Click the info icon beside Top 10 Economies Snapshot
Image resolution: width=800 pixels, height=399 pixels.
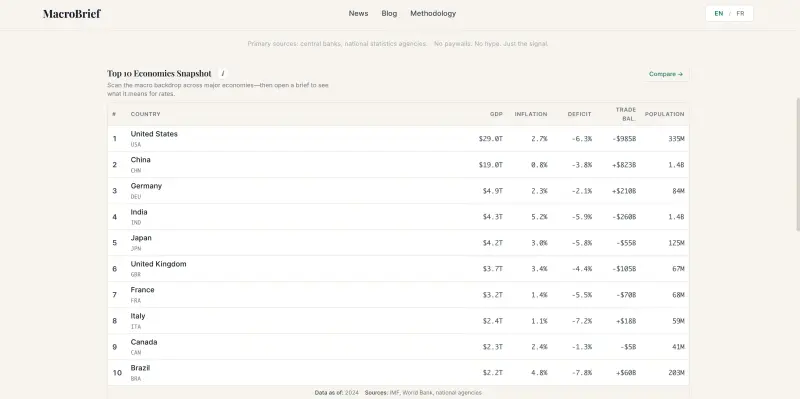pos(222,73)
